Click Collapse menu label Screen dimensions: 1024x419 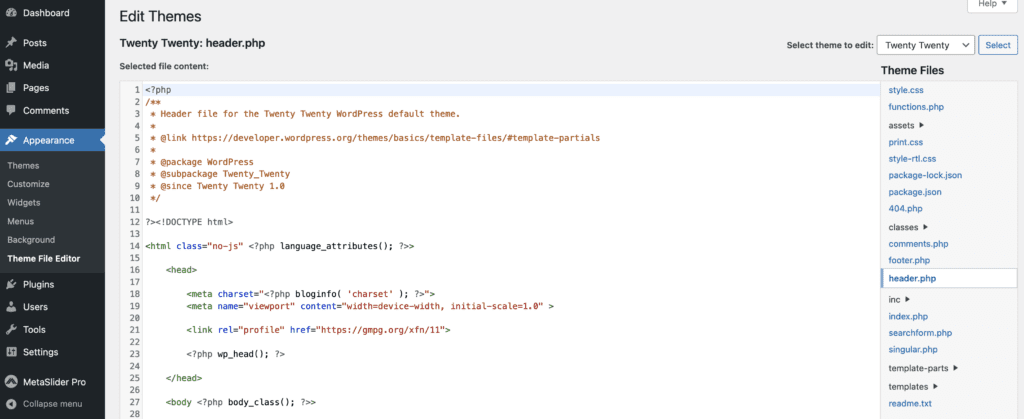click(x=52, y=404)
